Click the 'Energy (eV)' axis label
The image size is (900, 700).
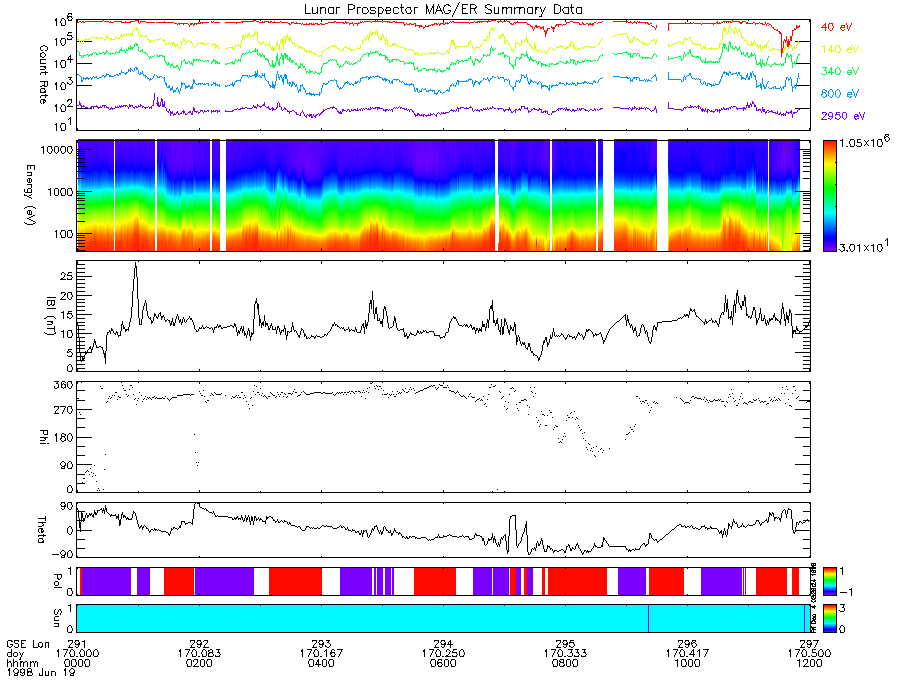tap(30, 195)
